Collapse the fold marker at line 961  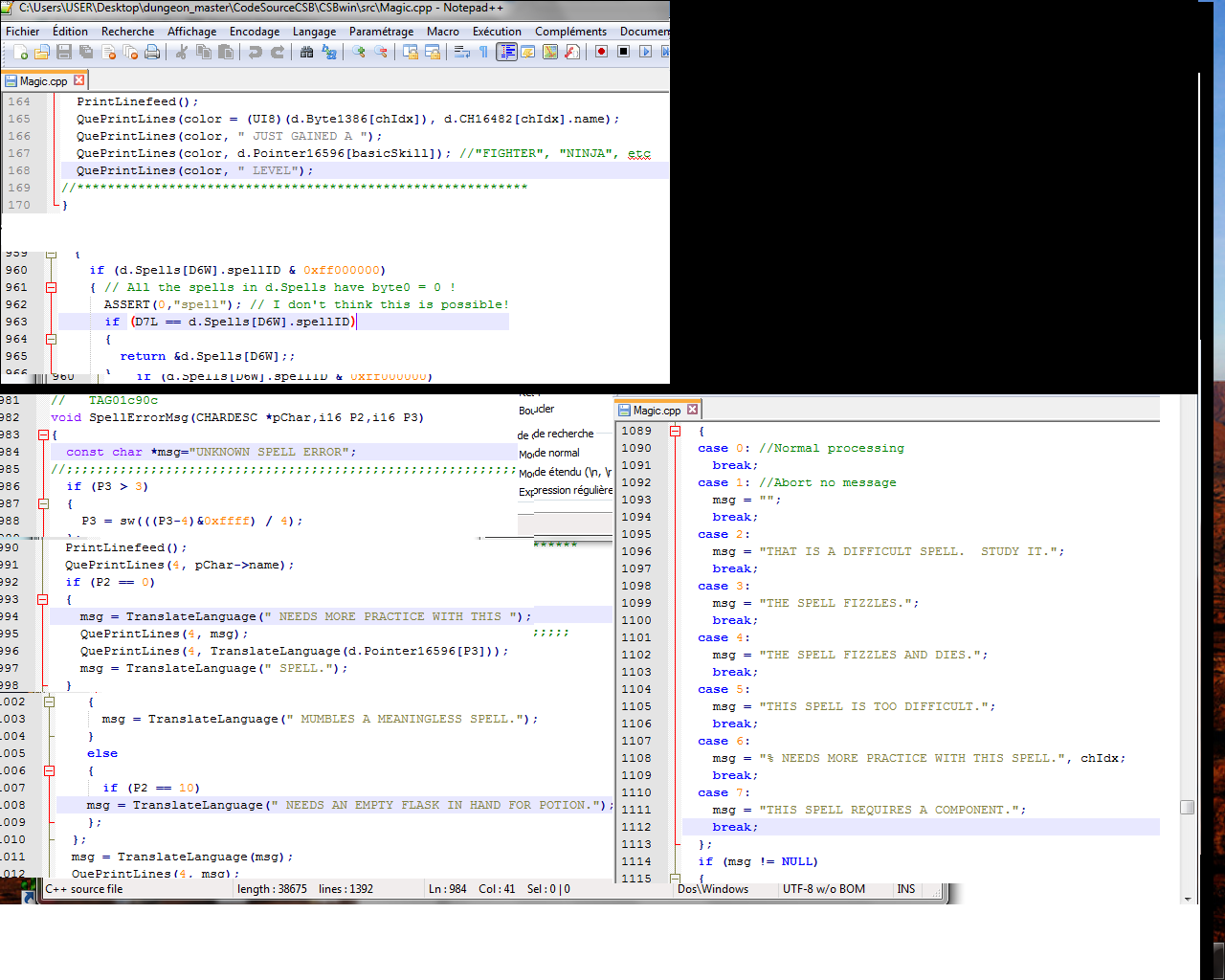click(x=52, y=287)
